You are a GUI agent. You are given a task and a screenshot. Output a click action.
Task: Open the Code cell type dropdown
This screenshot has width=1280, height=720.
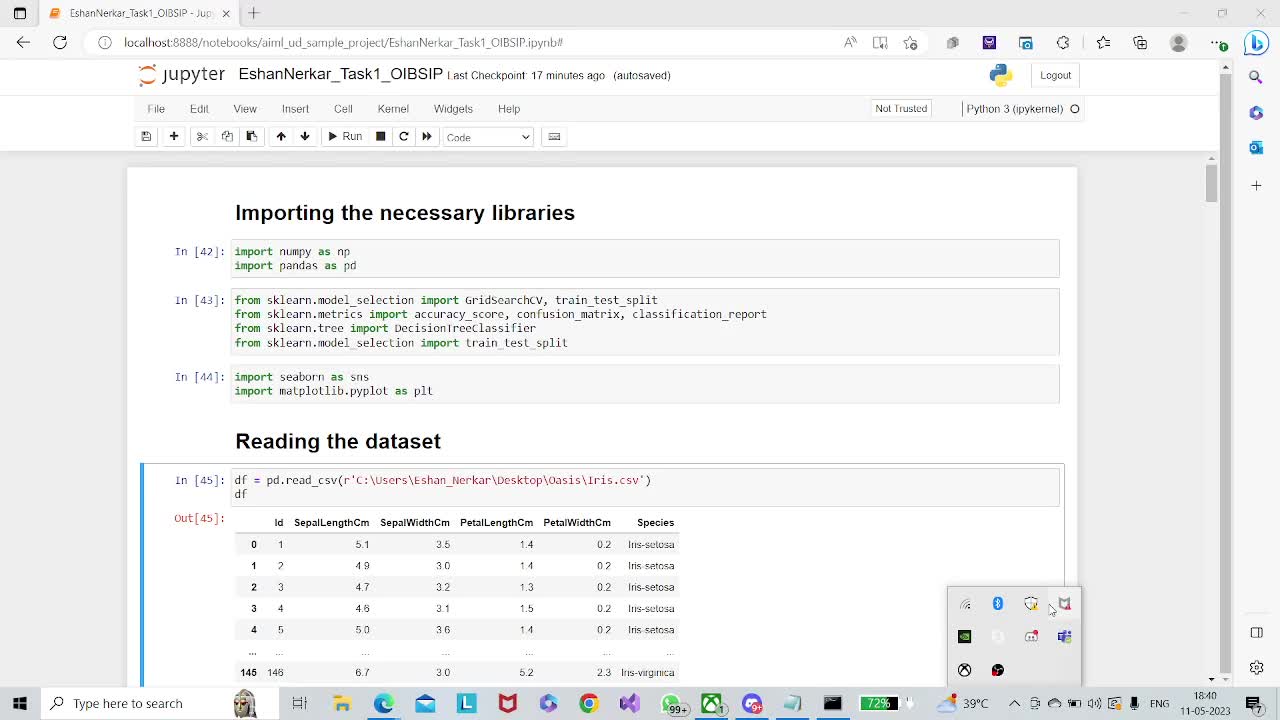pyautogui.click(x=488, y=137)
